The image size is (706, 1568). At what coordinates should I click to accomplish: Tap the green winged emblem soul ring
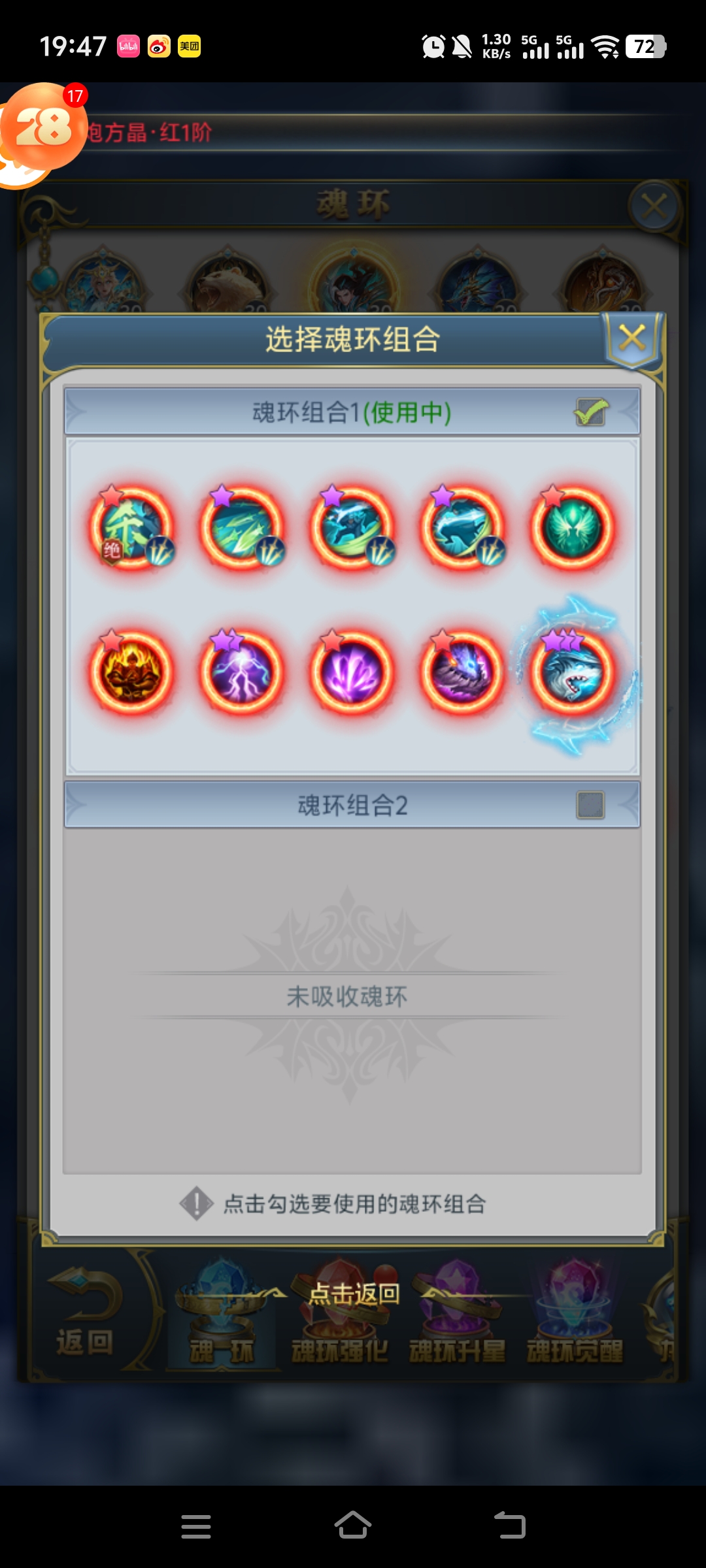[x=572, y=527]
